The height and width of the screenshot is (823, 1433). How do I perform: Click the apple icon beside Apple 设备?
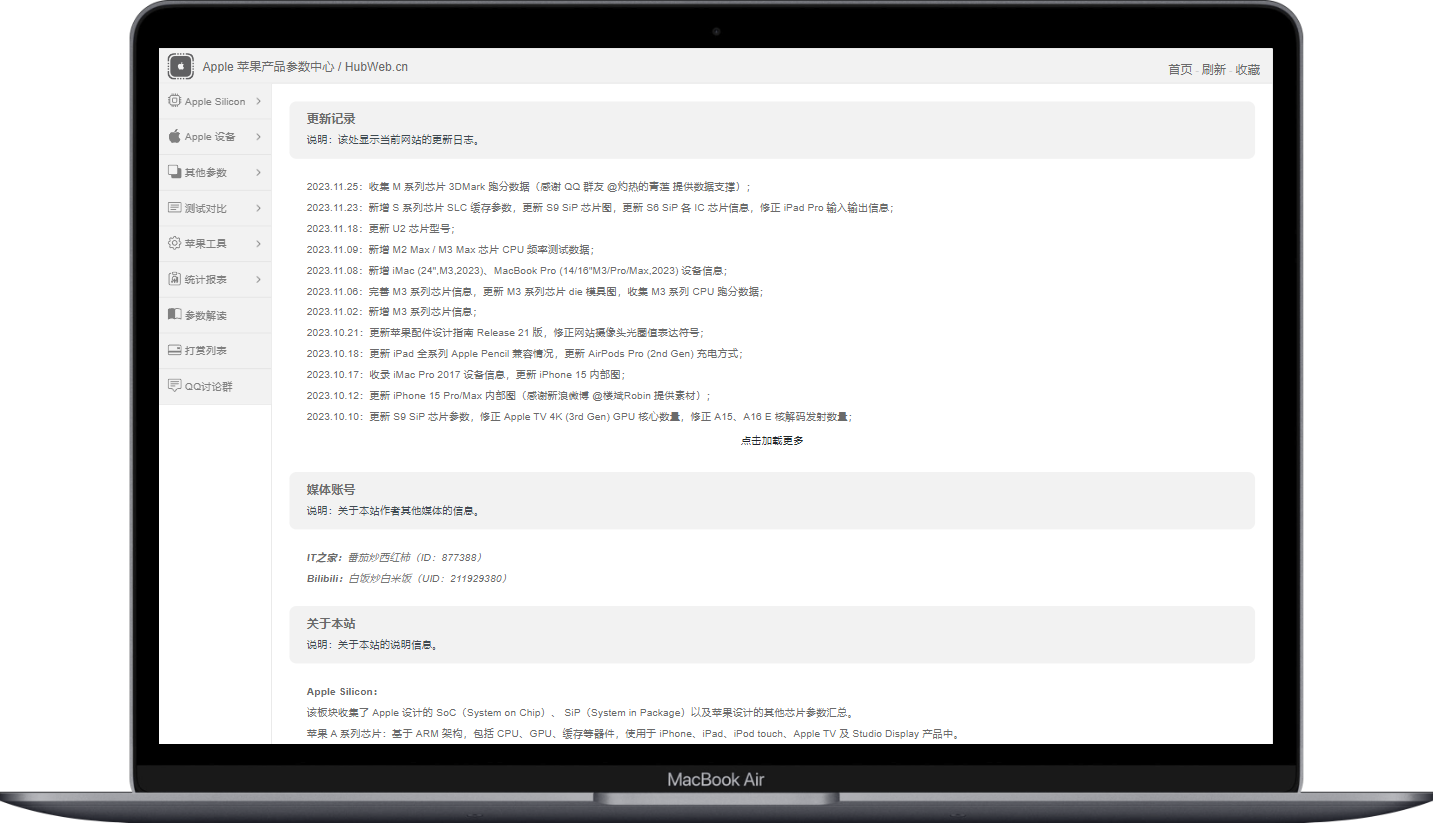pos(175,136)
